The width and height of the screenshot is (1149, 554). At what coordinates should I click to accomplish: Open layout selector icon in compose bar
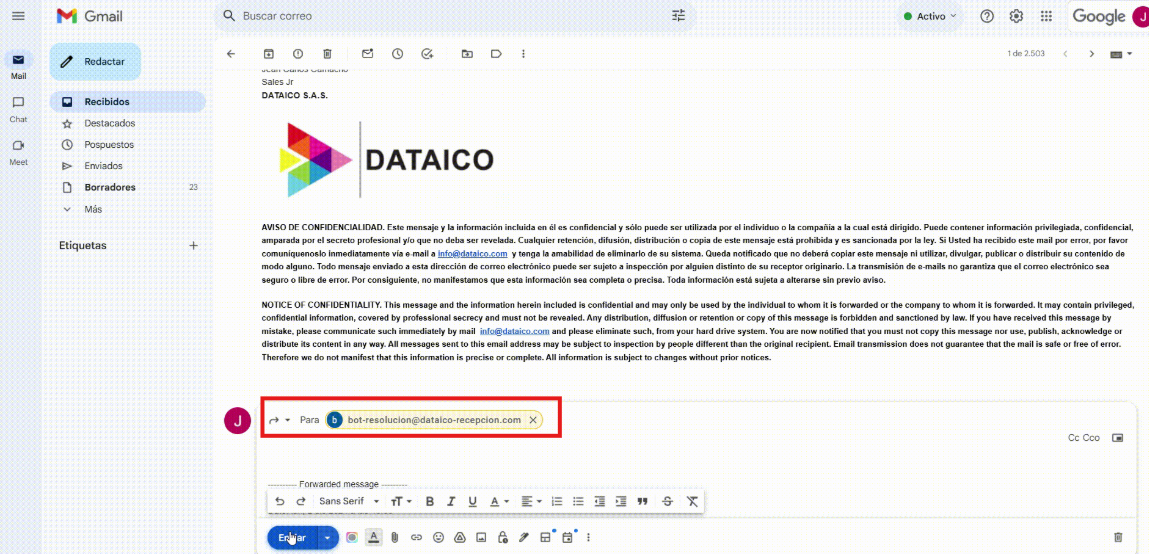(545, 537)
